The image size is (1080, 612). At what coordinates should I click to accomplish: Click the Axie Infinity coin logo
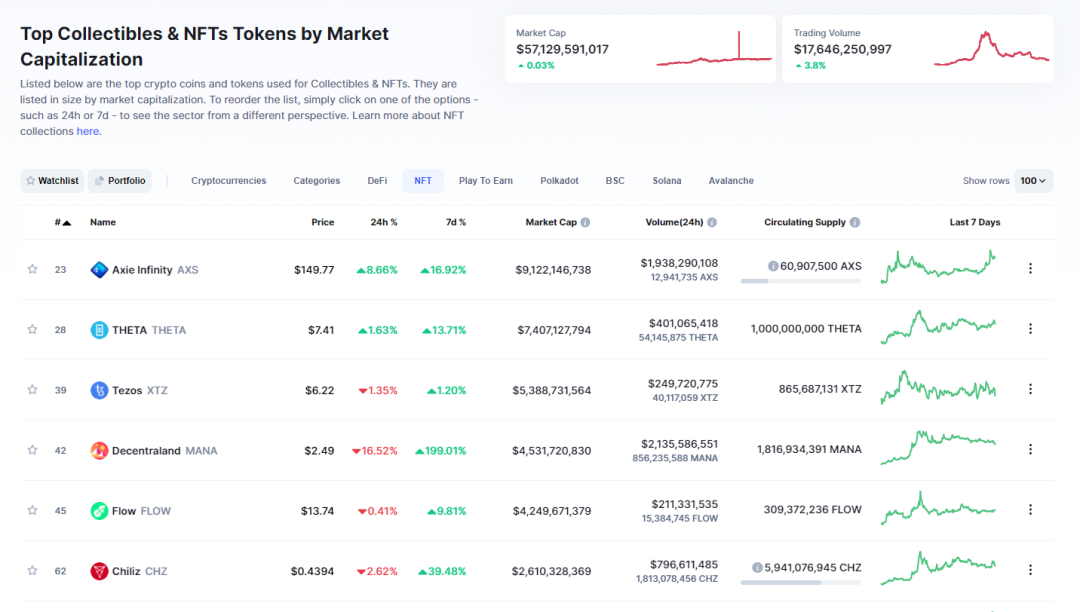click(x=99, y=269)
